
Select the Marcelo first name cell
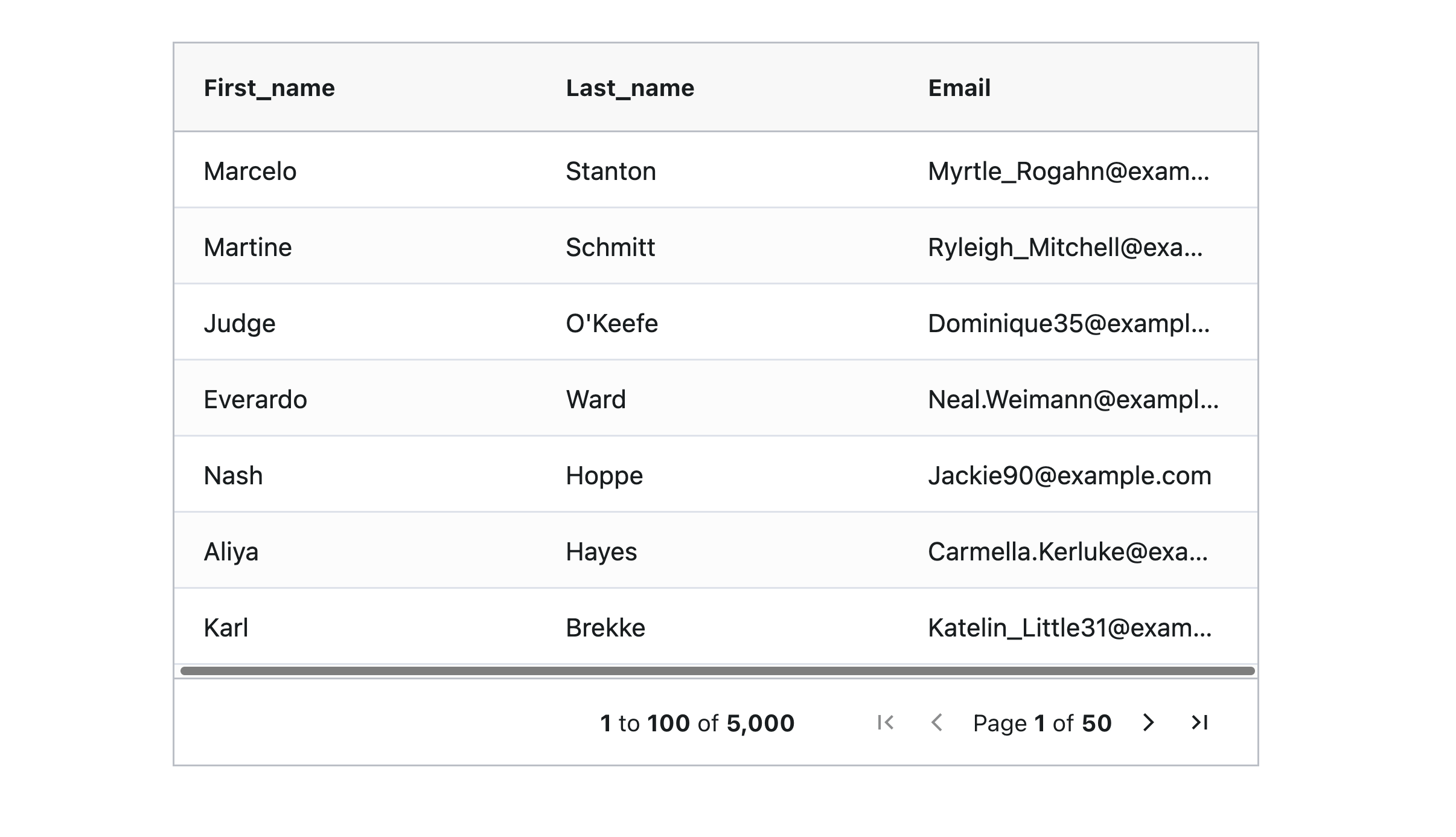pyautogui.click(x=250, y=172)
